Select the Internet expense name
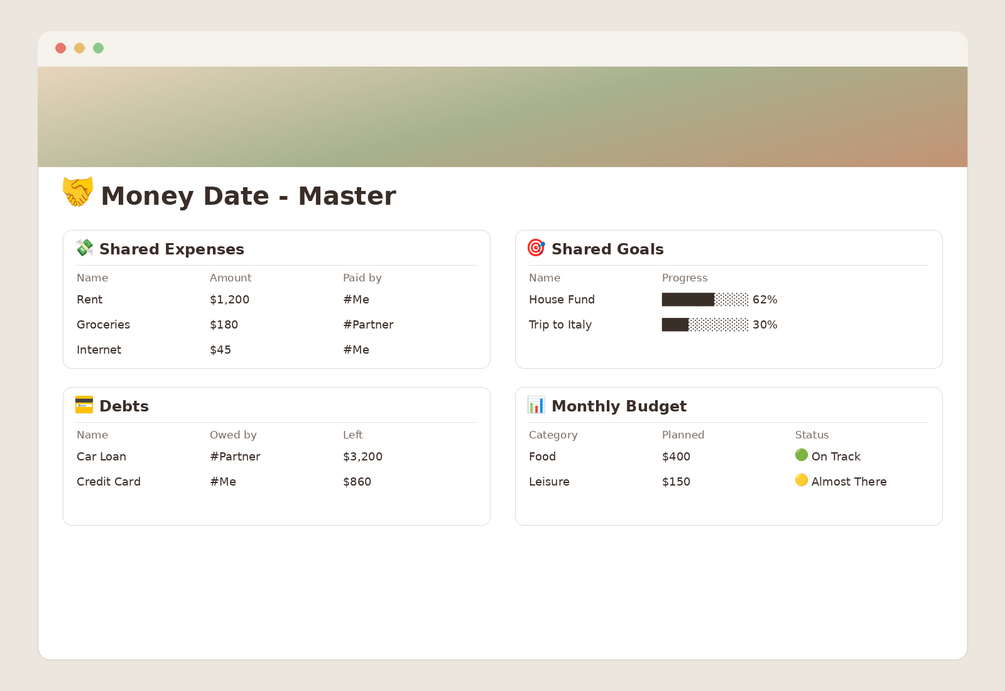Screen dimensions: 1005x691 (99, 349)
